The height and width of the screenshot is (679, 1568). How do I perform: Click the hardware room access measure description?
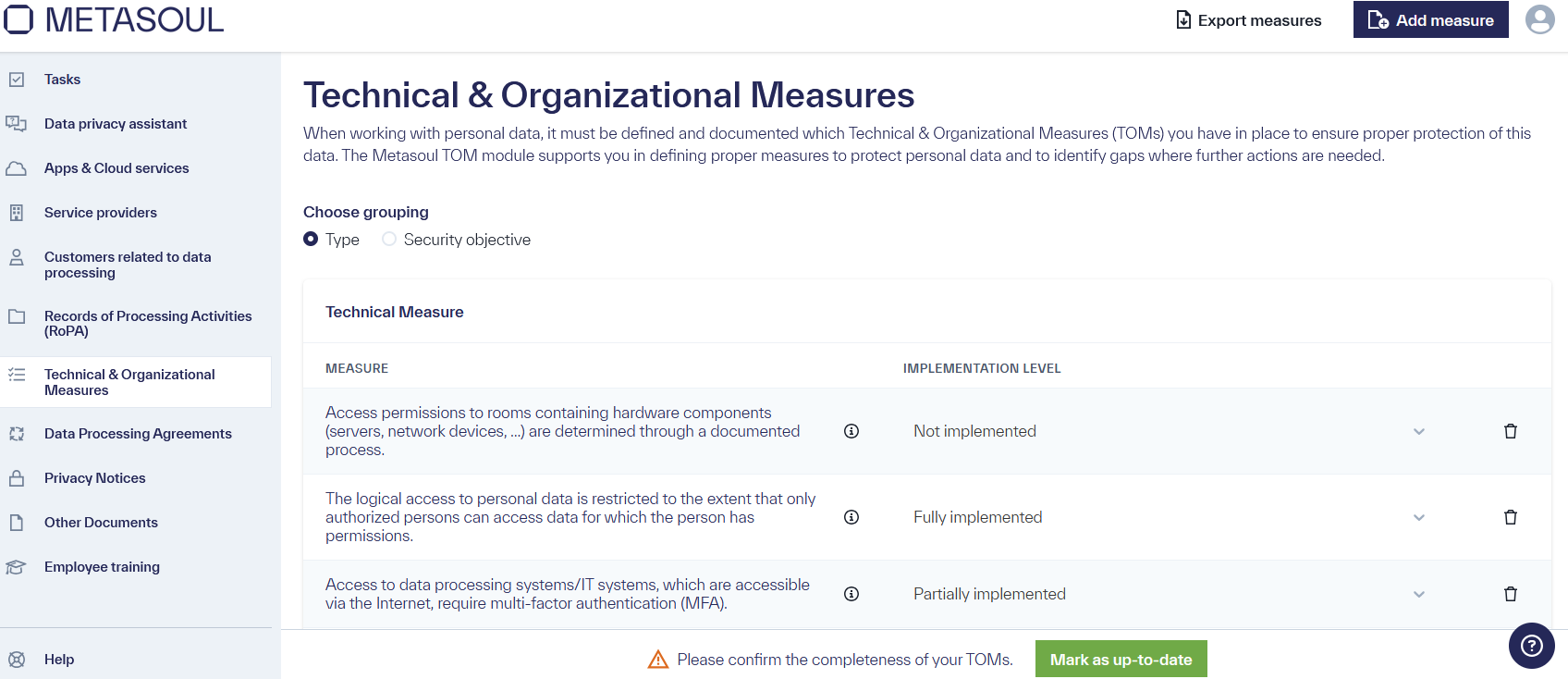(x=562, y=431)
